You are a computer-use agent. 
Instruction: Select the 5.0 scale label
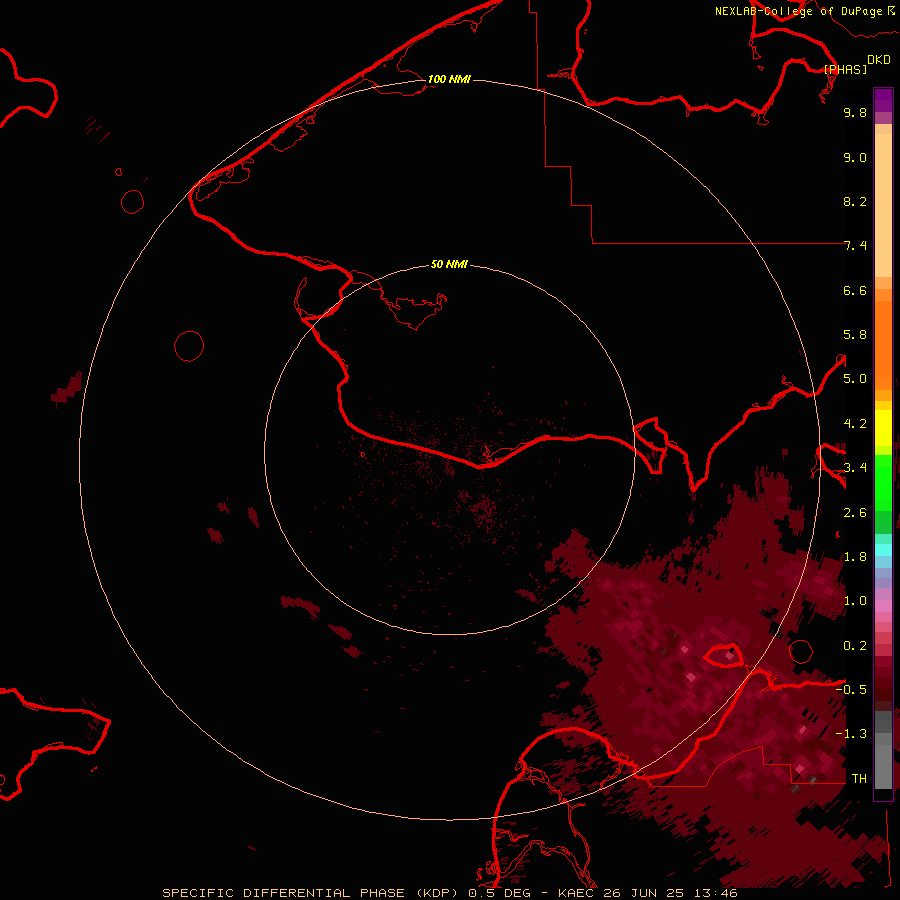tap(855, 379)
